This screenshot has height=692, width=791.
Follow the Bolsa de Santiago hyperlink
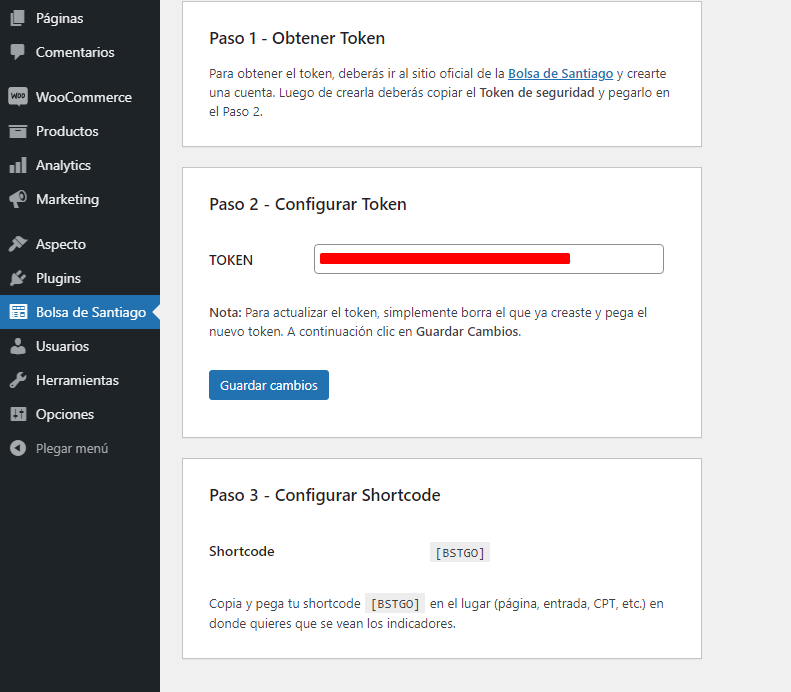pyautogui.click(x=560, y=74)
